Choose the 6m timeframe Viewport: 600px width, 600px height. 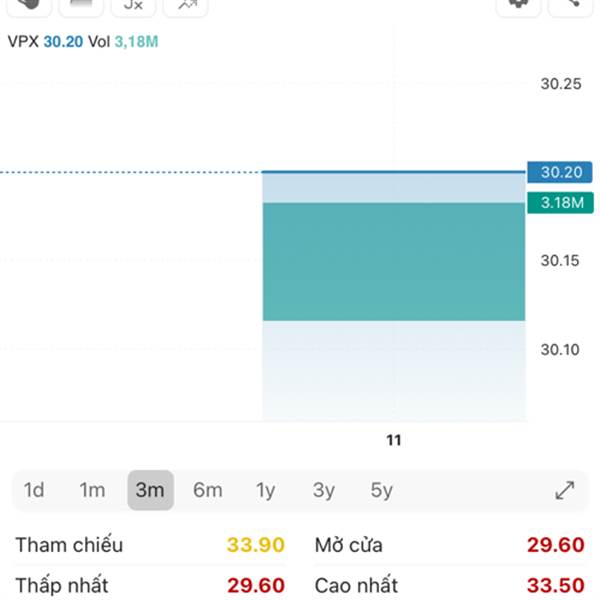208,490
